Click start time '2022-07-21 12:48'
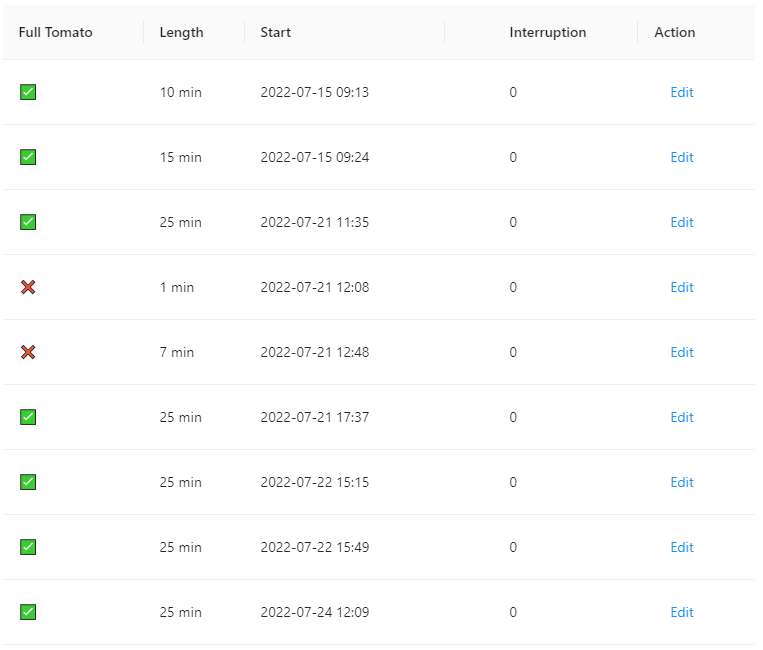Screen dimensions: 763x650 click(x=315, y=352)
